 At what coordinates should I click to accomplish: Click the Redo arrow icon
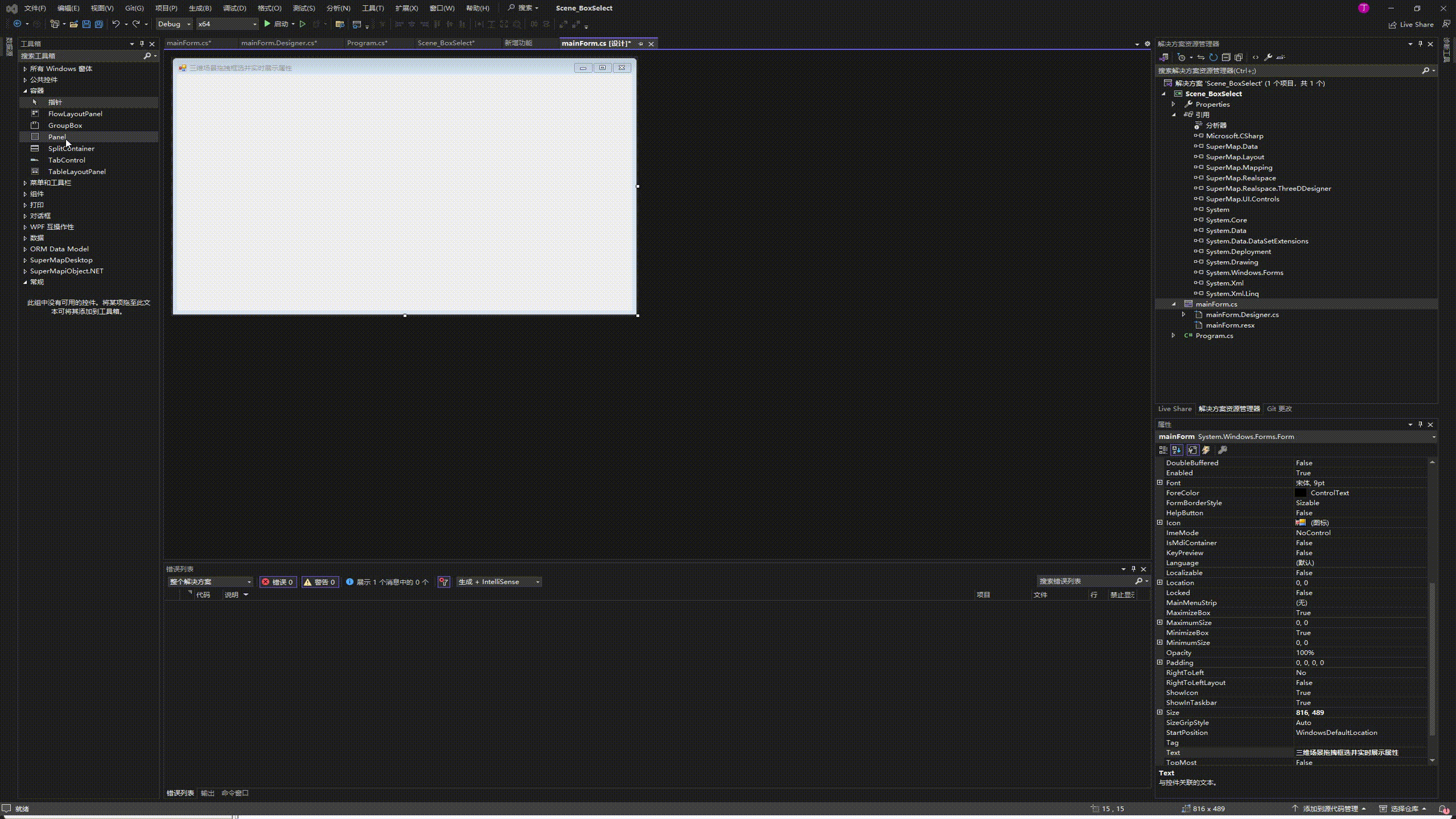coord(136,24)
